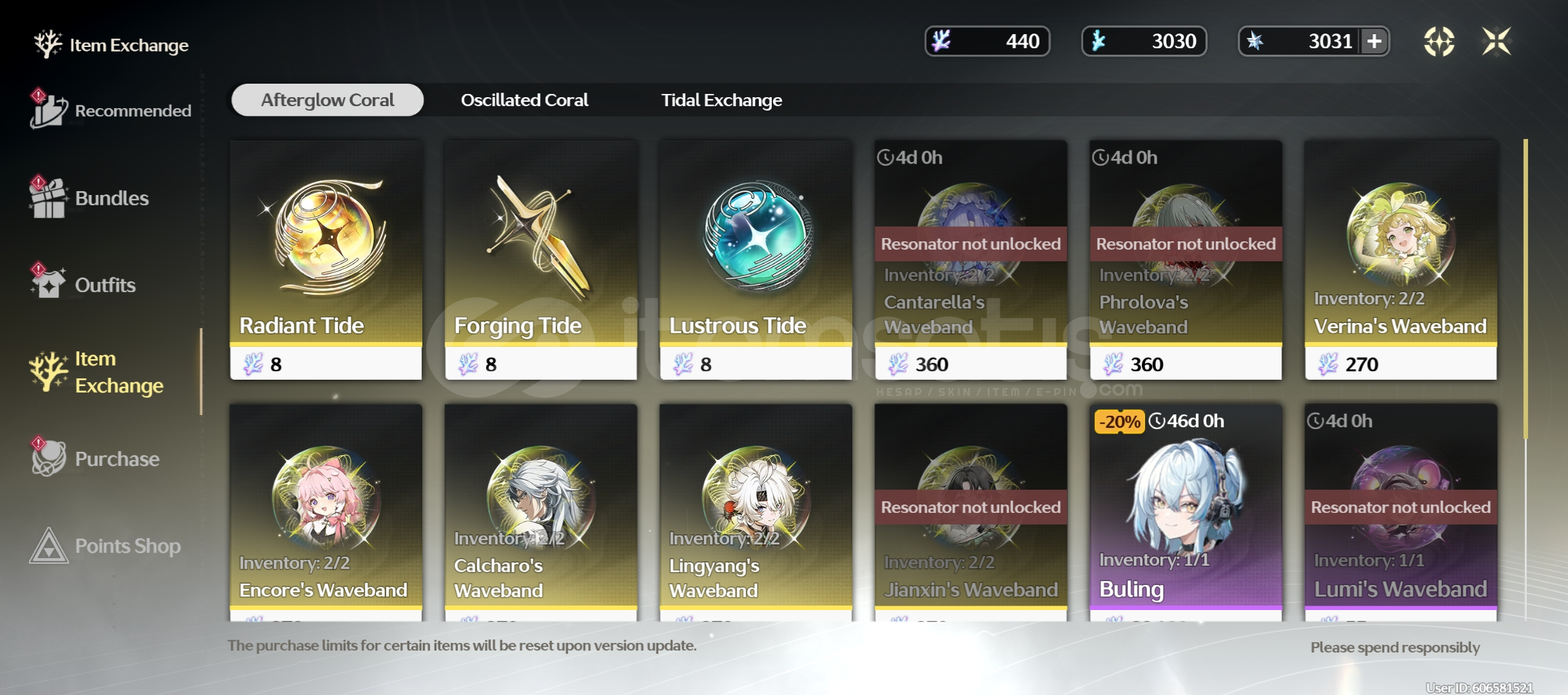Viewport: 1568px width, 695px height.
Task: Switch to the Oscillated Coral tab
Action: [524, 100]
